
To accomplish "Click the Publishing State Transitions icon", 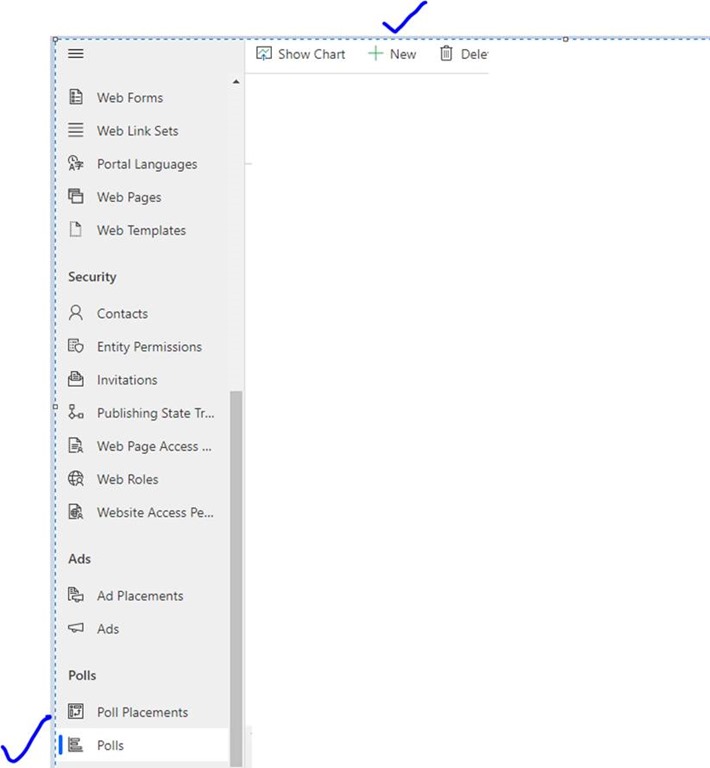I will point(76,413).
